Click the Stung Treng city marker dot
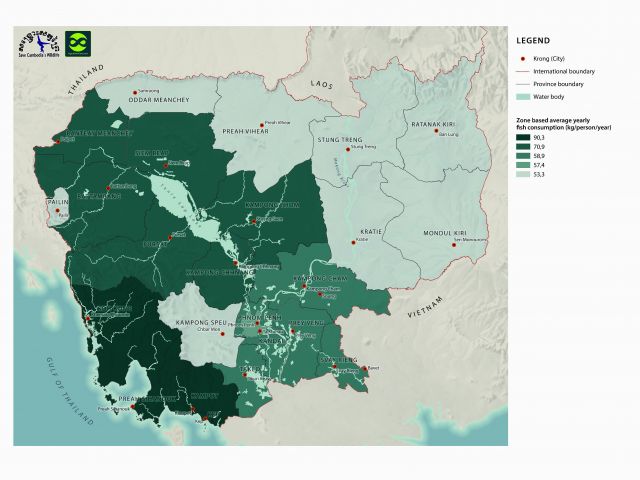The image size is (640, 480). tap(348, 149)
